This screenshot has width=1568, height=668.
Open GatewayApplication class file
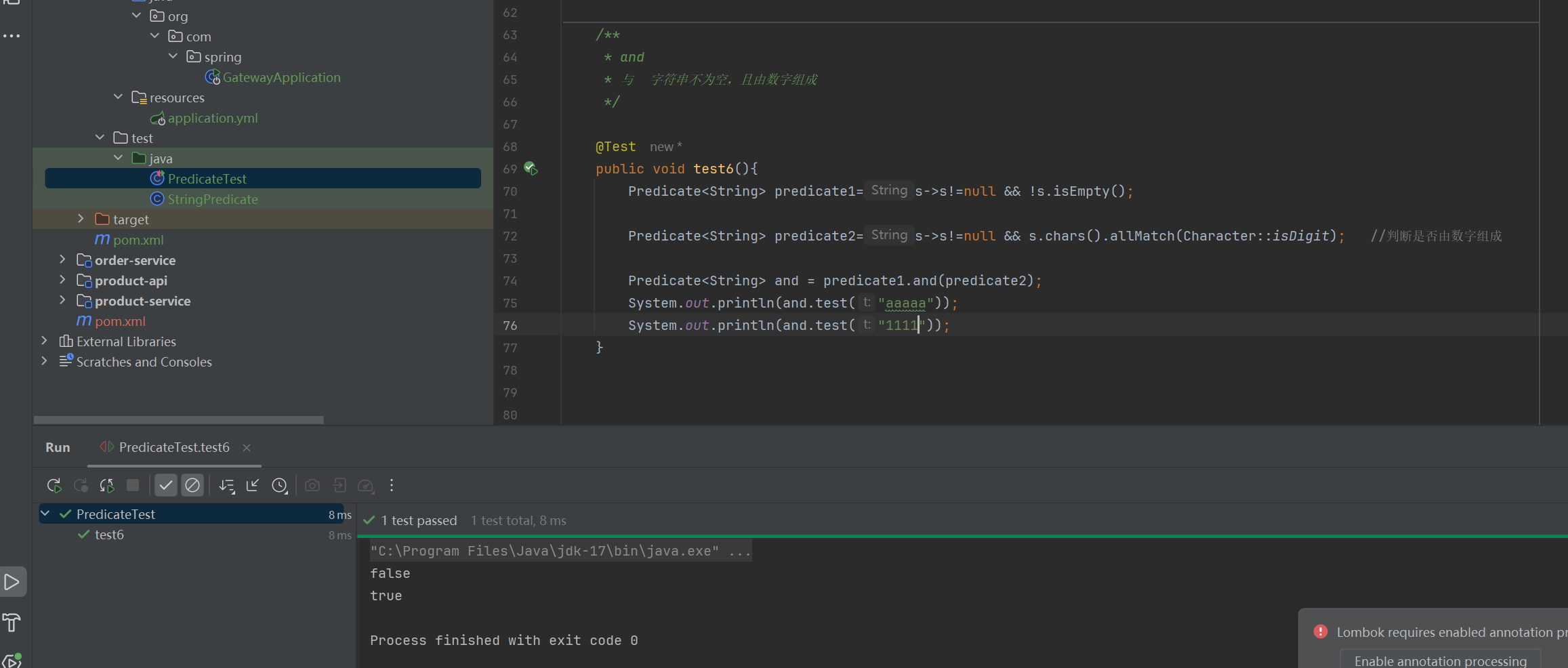[281, 77]
